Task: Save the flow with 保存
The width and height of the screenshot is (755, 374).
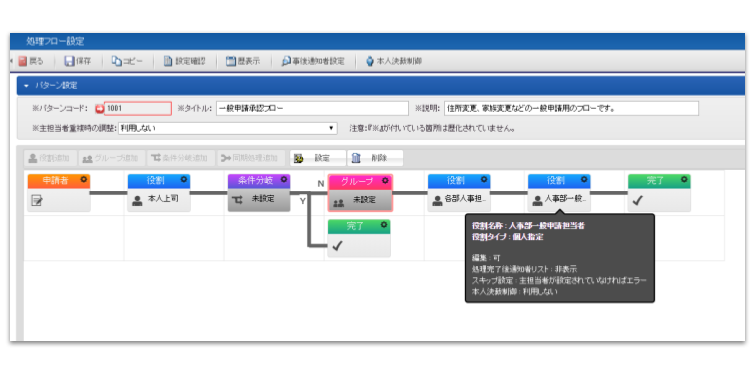Action: click(x=78, y=61)
